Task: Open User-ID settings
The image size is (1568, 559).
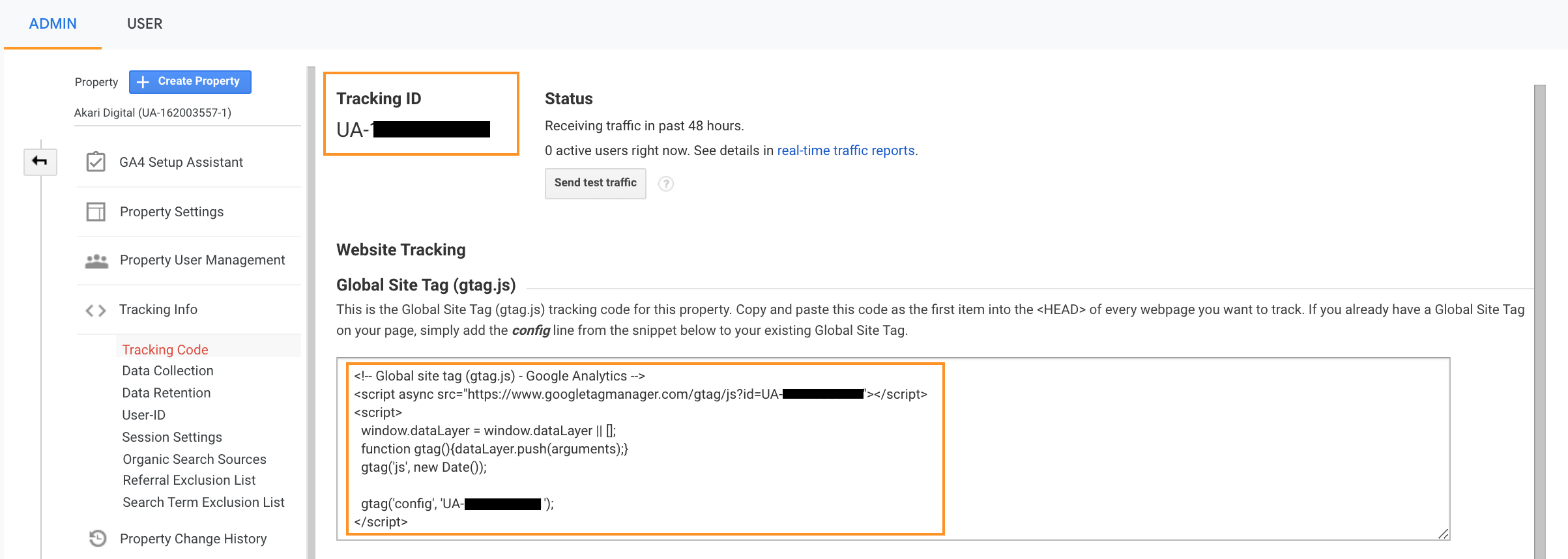Action: tap(144, 415)
